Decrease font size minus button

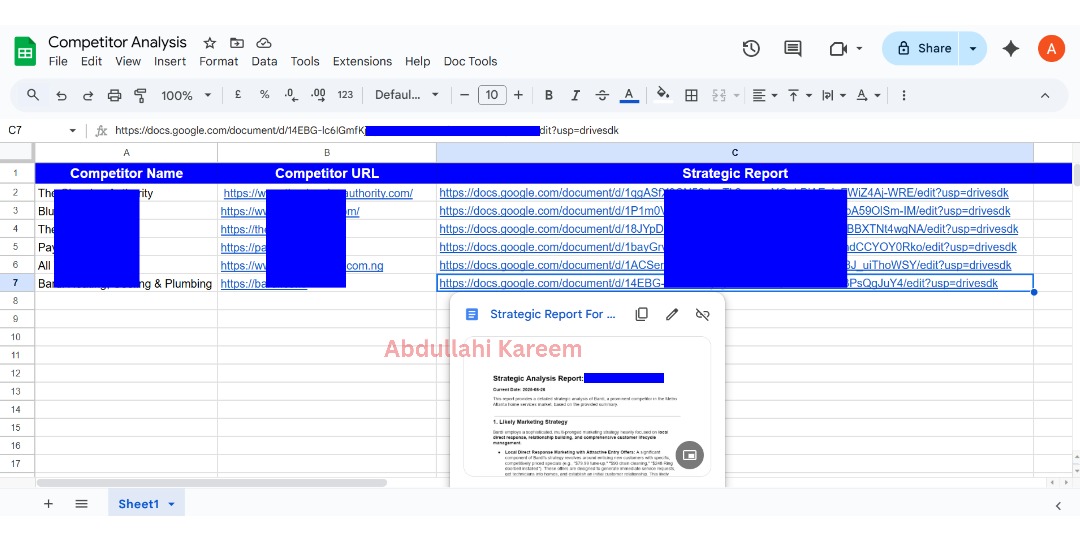pos(465,95)
